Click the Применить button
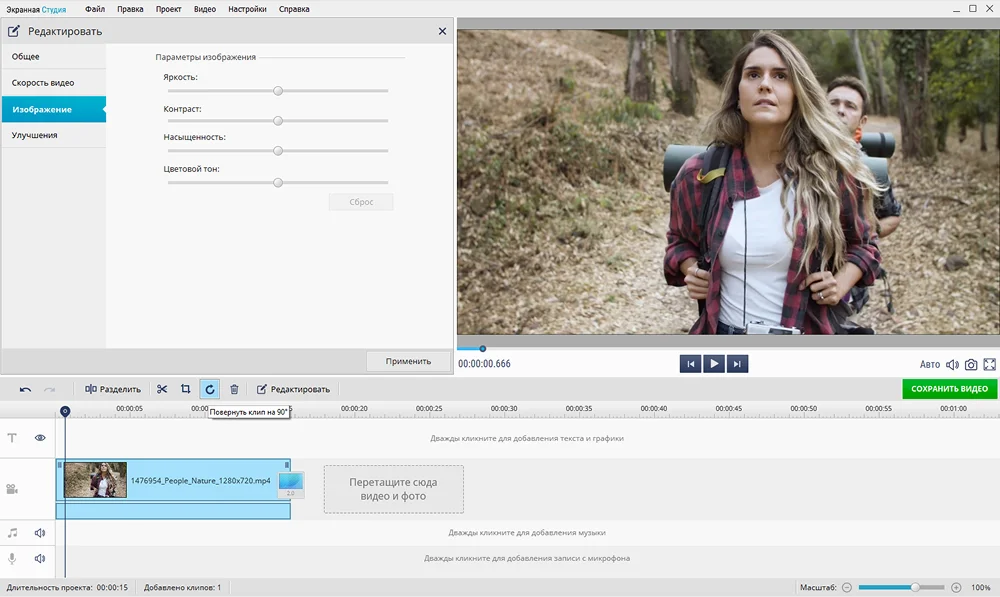The height and width of the screenshot is (597, 1000). 407,361
